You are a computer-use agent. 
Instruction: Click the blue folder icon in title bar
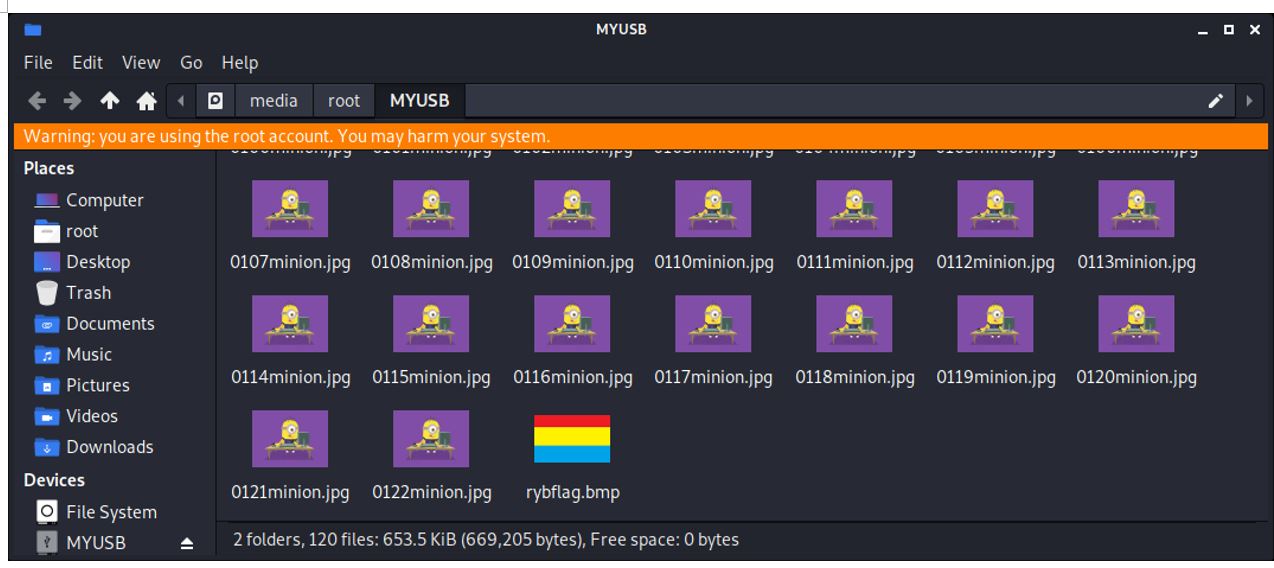33,29
